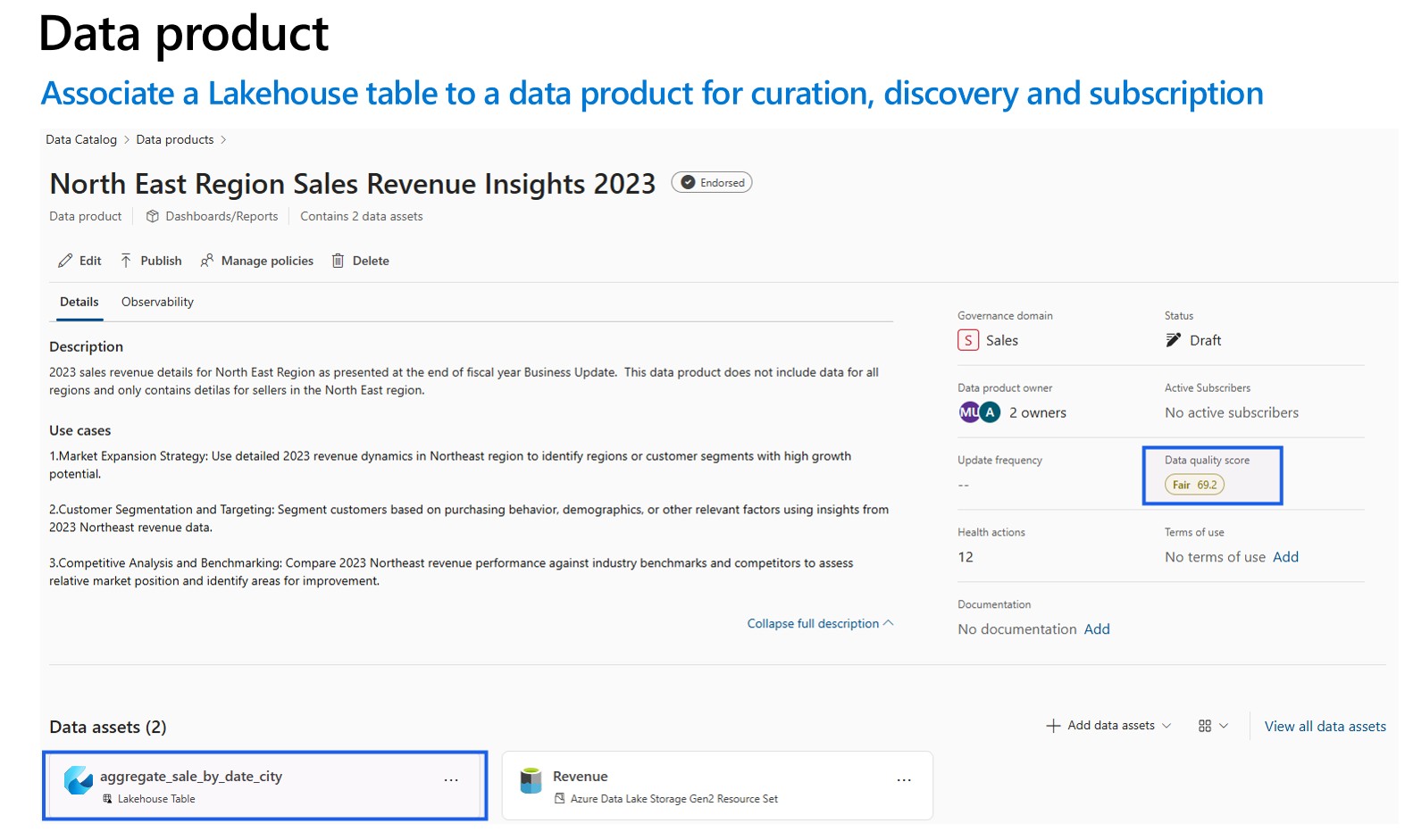This screenshot has height=840, width=1413.
Task: Add terms of use
Action: [x=1285, y=557]
